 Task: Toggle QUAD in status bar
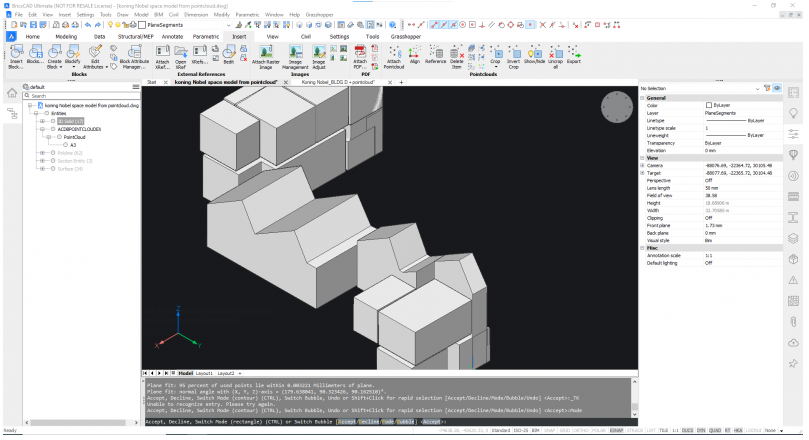[x=715, y=430]
